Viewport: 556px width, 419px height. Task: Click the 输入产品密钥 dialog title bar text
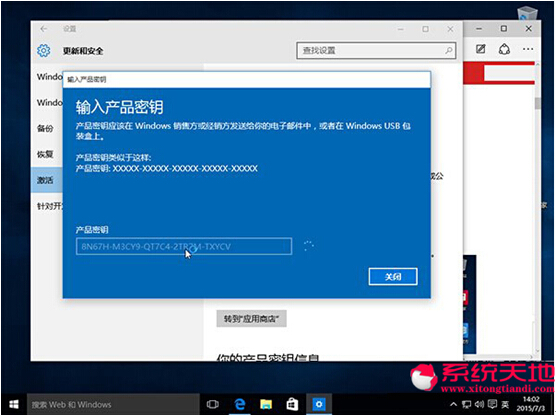click(87, 79)
